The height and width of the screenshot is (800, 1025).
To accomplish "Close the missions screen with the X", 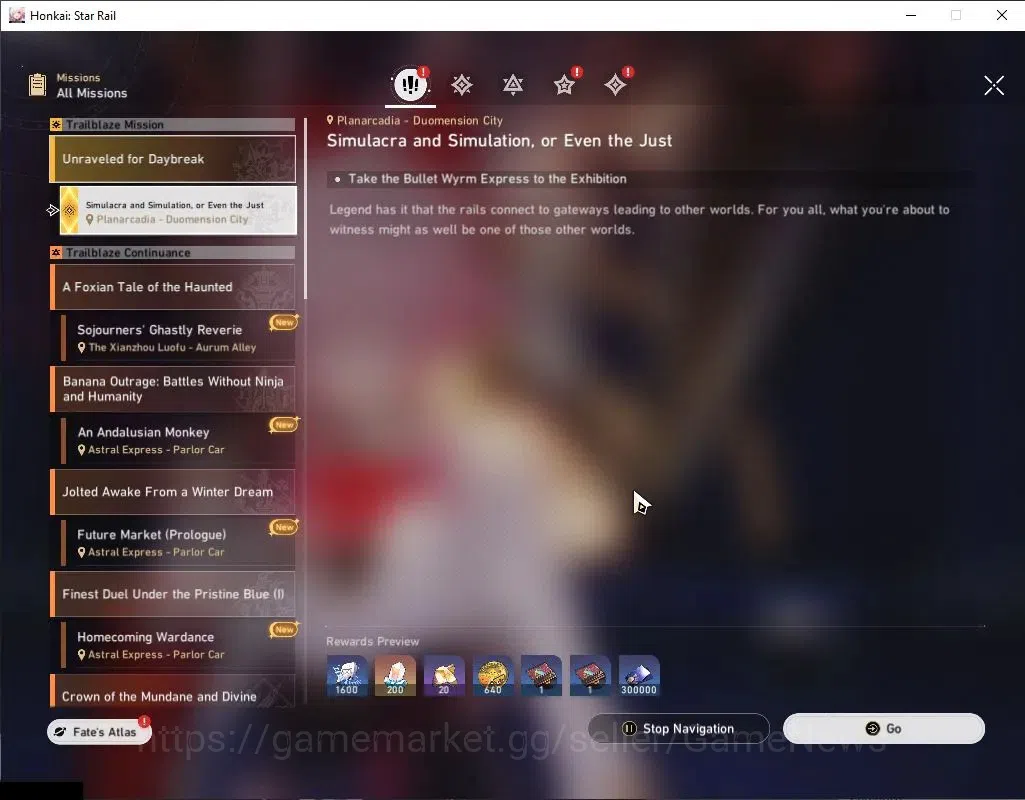I will [994, 85].
